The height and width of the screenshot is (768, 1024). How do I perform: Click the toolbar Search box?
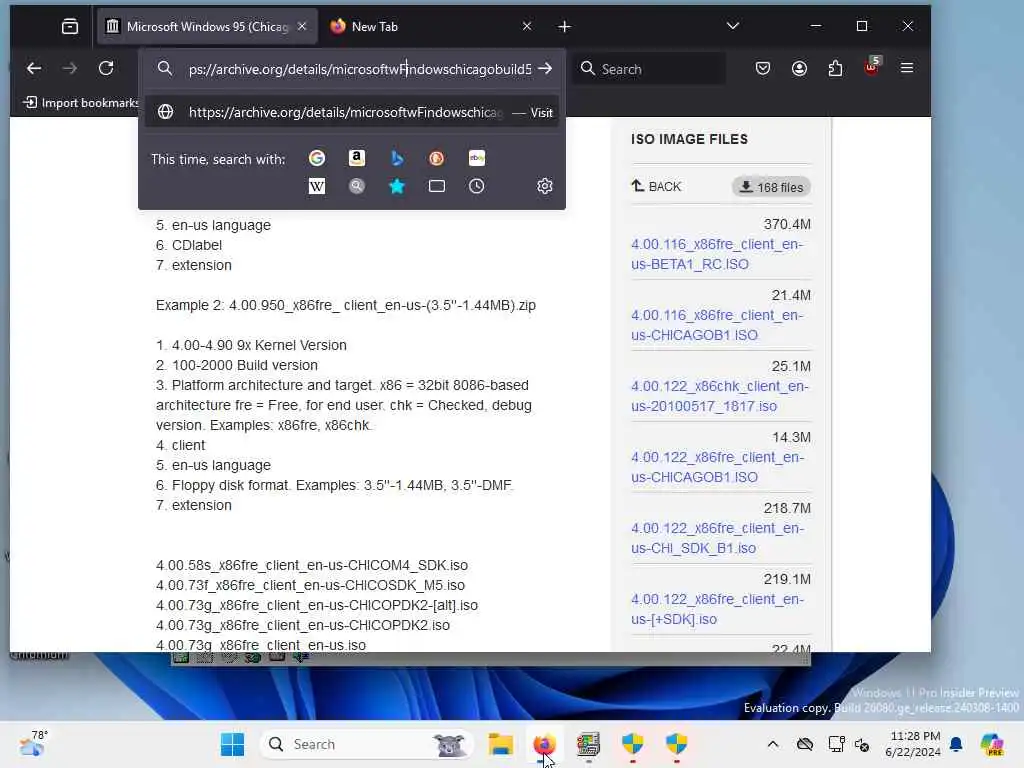point(650,69)
